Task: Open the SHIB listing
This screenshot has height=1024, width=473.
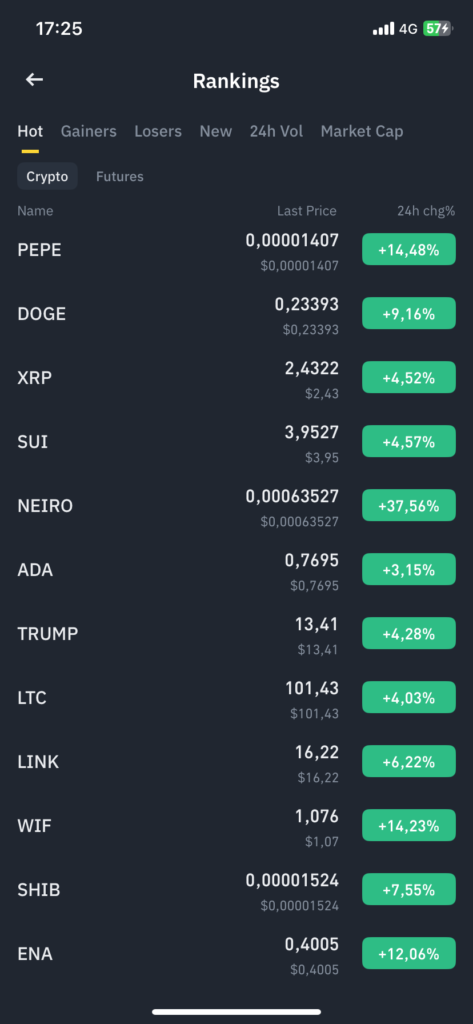Action: click(x=236, y=889)
